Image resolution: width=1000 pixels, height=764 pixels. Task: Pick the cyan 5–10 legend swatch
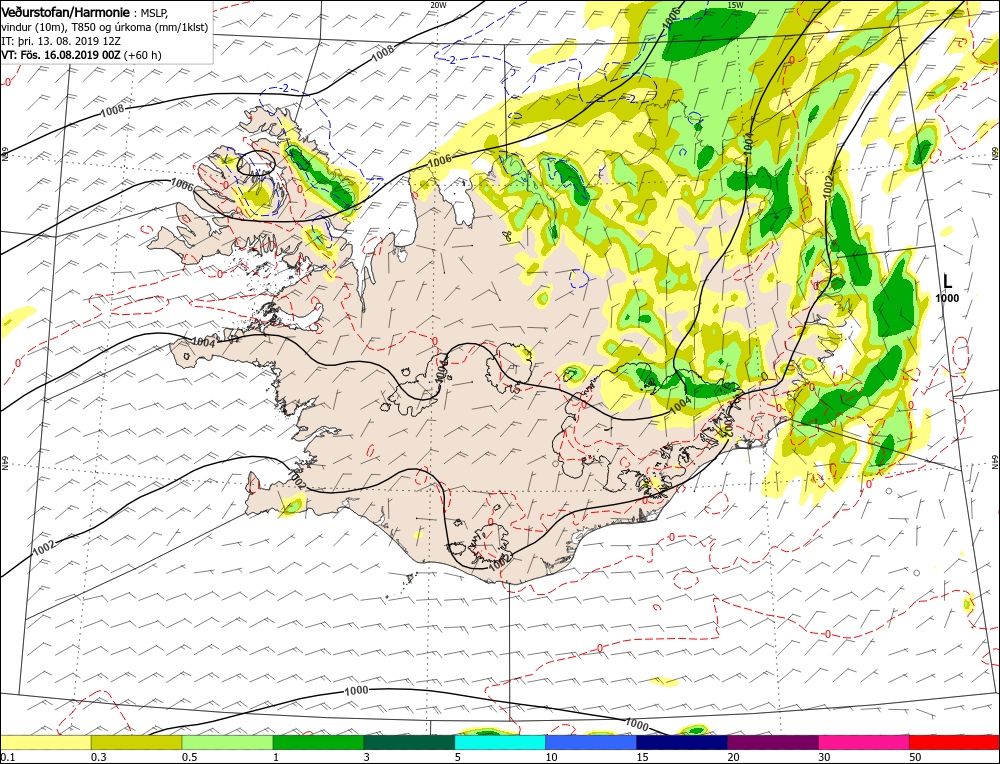(500, 742)
